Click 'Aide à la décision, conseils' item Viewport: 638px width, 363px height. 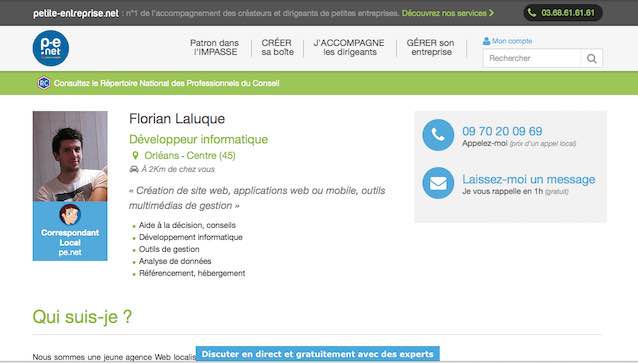[187, 225]
